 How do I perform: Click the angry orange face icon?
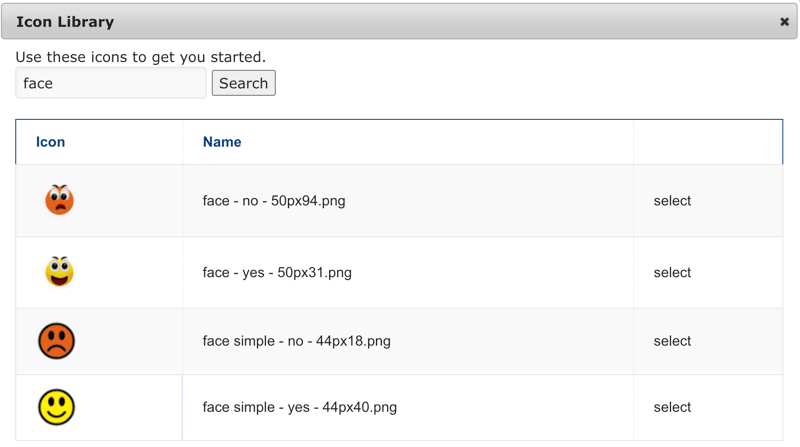[x=59, y=200]
